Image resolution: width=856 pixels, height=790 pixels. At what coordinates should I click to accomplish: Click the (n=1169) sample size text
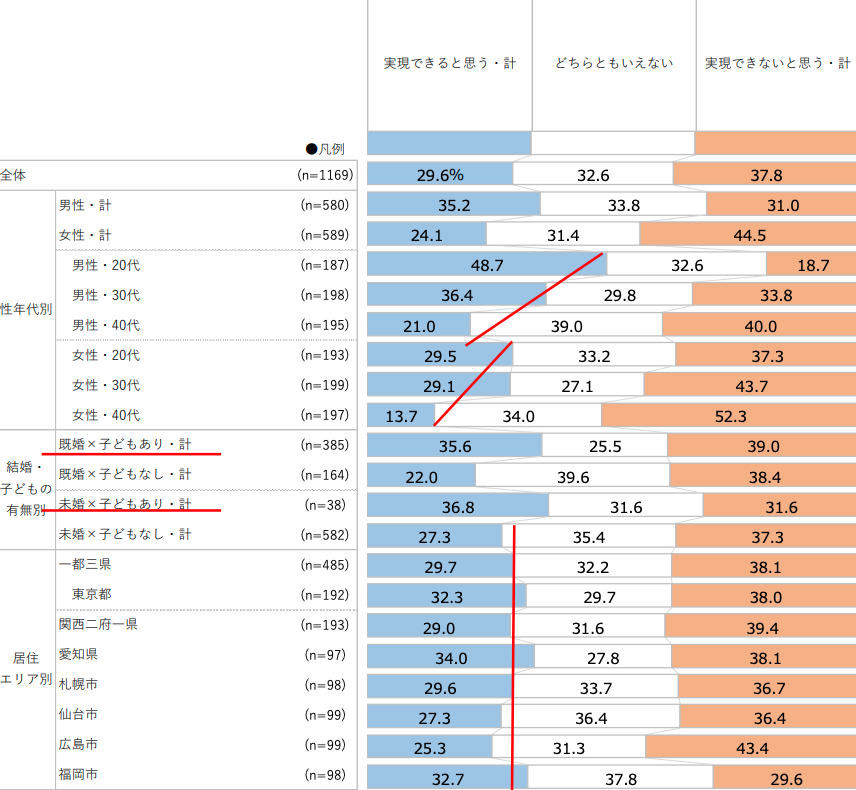tap(325, 175)
